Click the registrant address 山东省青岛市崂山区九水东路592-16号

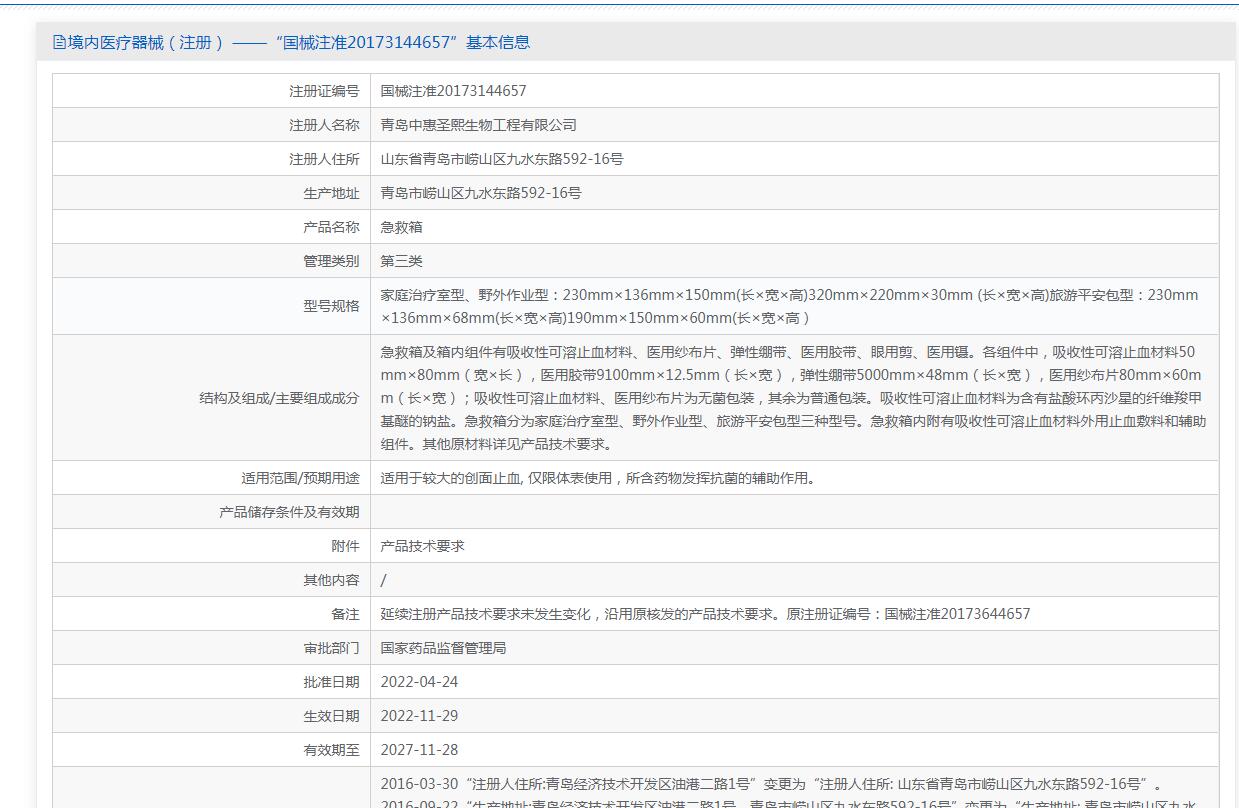pyautogui.click(x=501, y=159)
